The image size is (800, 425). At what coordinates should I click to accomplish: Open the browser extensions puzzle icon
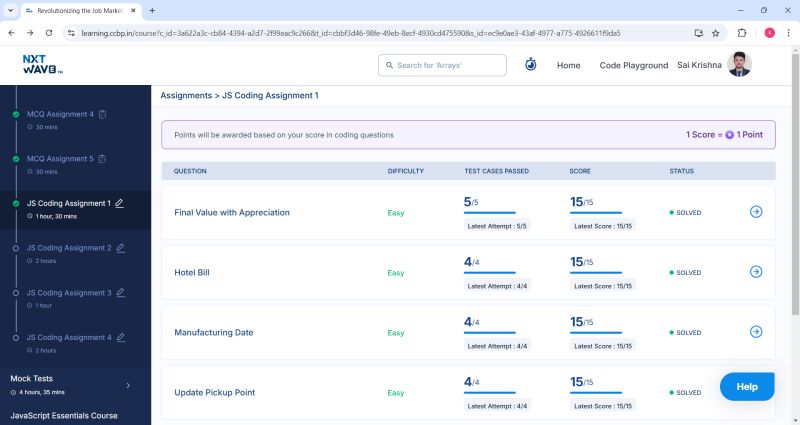742,33
